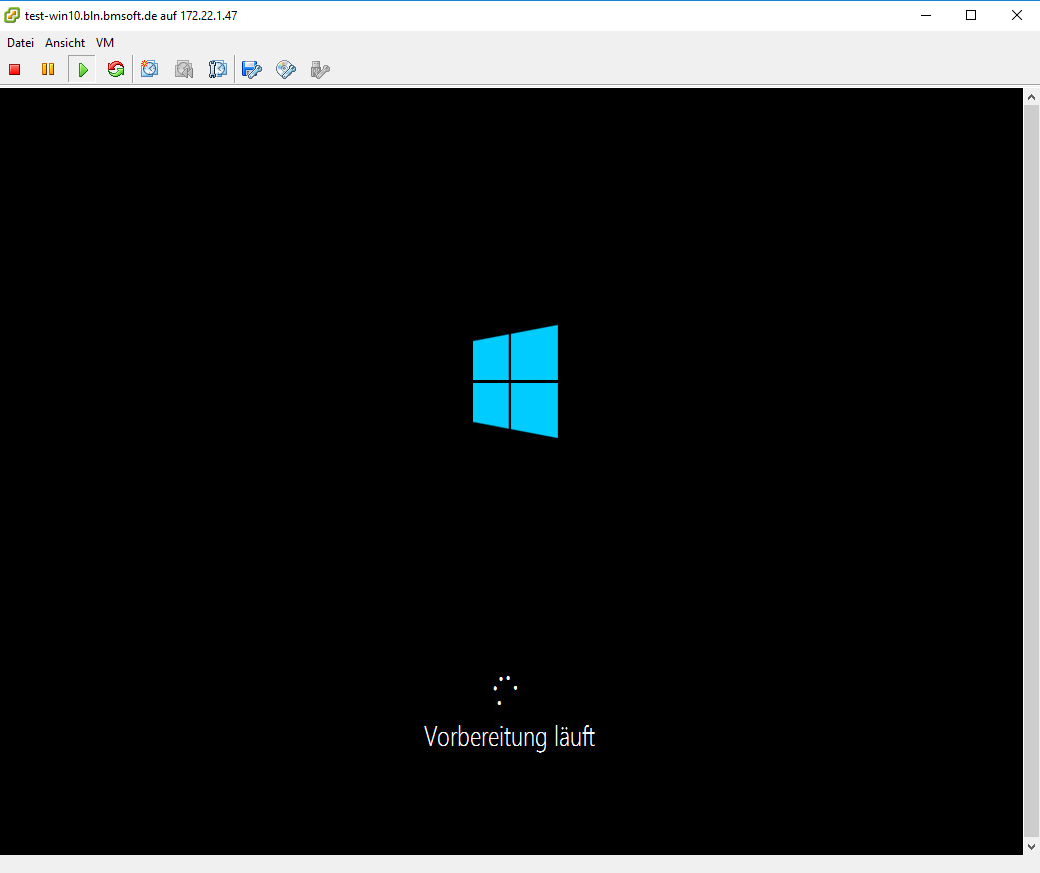1040x873 pixels.
Task: Open the Snapshot Manager wrench-clock icon
Action: click(218, 69)
